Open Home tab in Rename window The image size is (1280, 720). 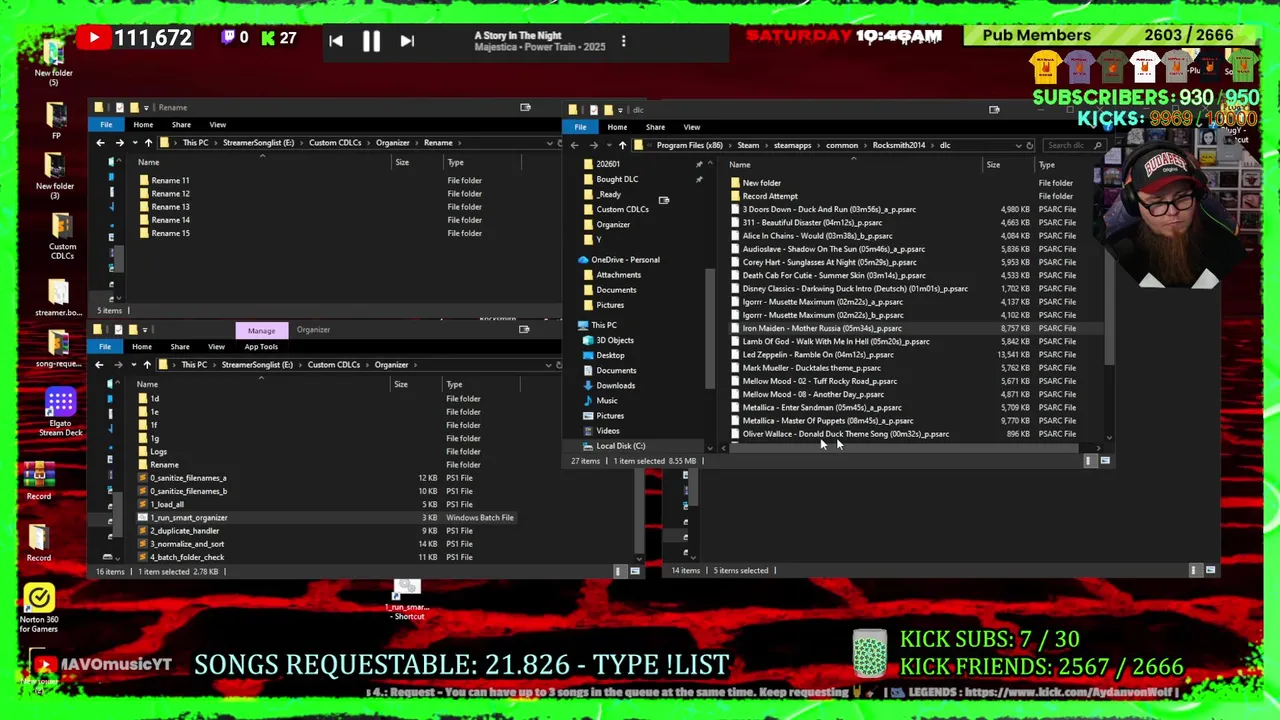point(143,125)
